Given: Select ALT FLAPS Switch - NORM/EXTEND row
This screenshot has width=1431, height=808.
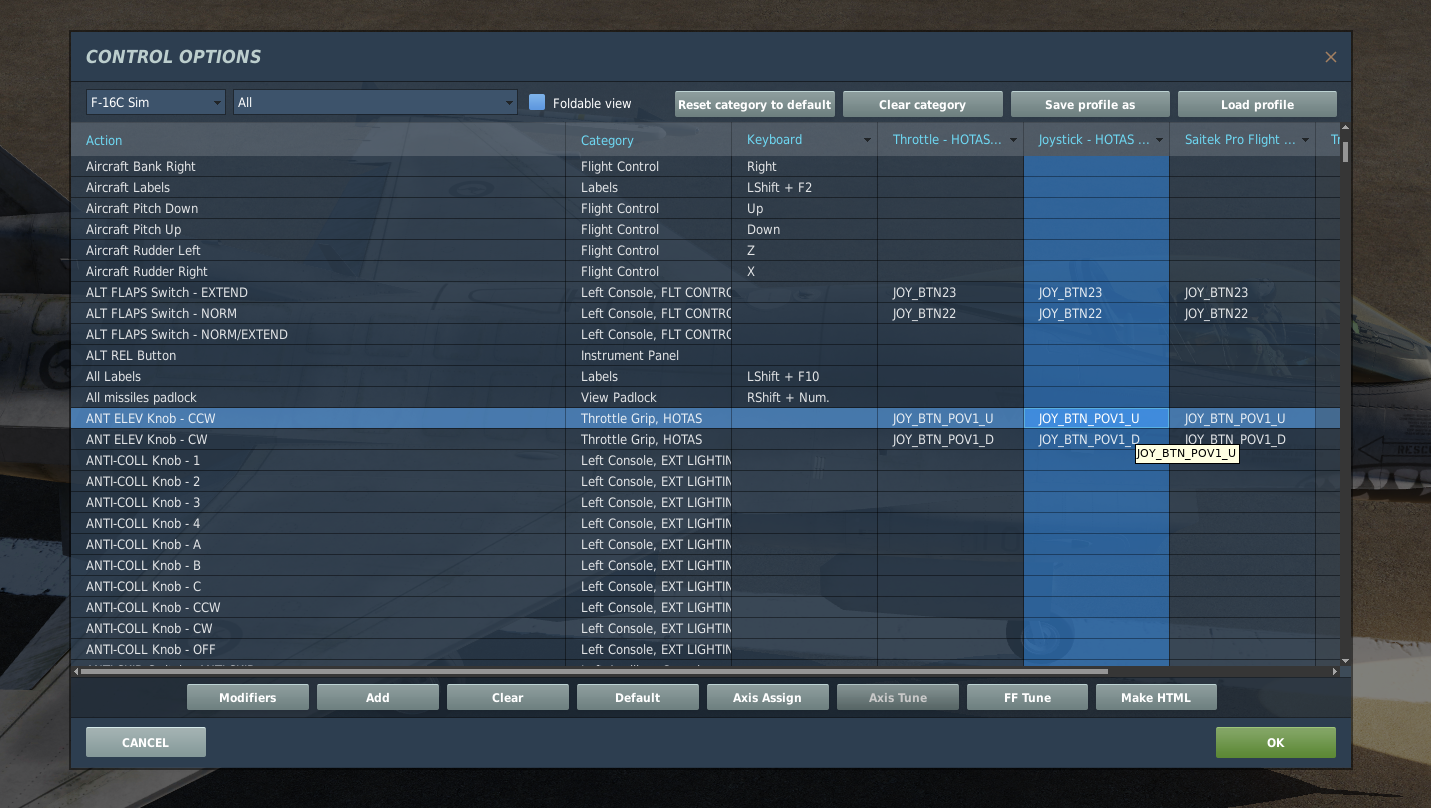Looking at the screenshot, I should [705, 334].
